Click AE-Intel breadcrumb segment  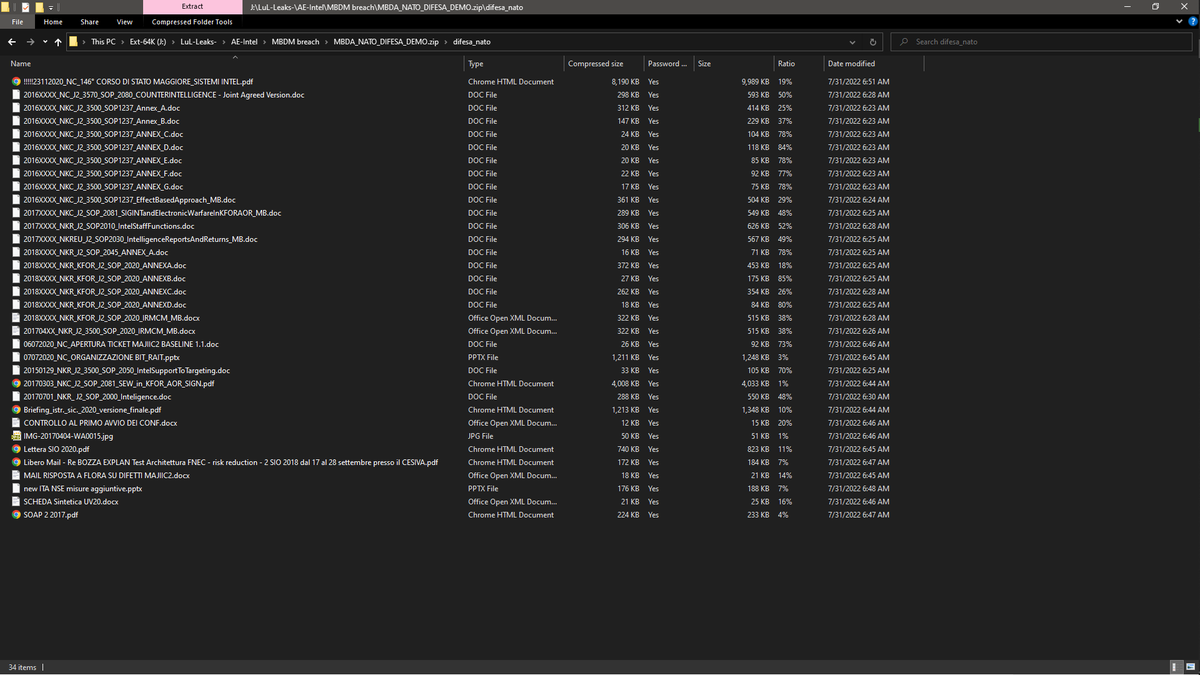click(245, 42)
